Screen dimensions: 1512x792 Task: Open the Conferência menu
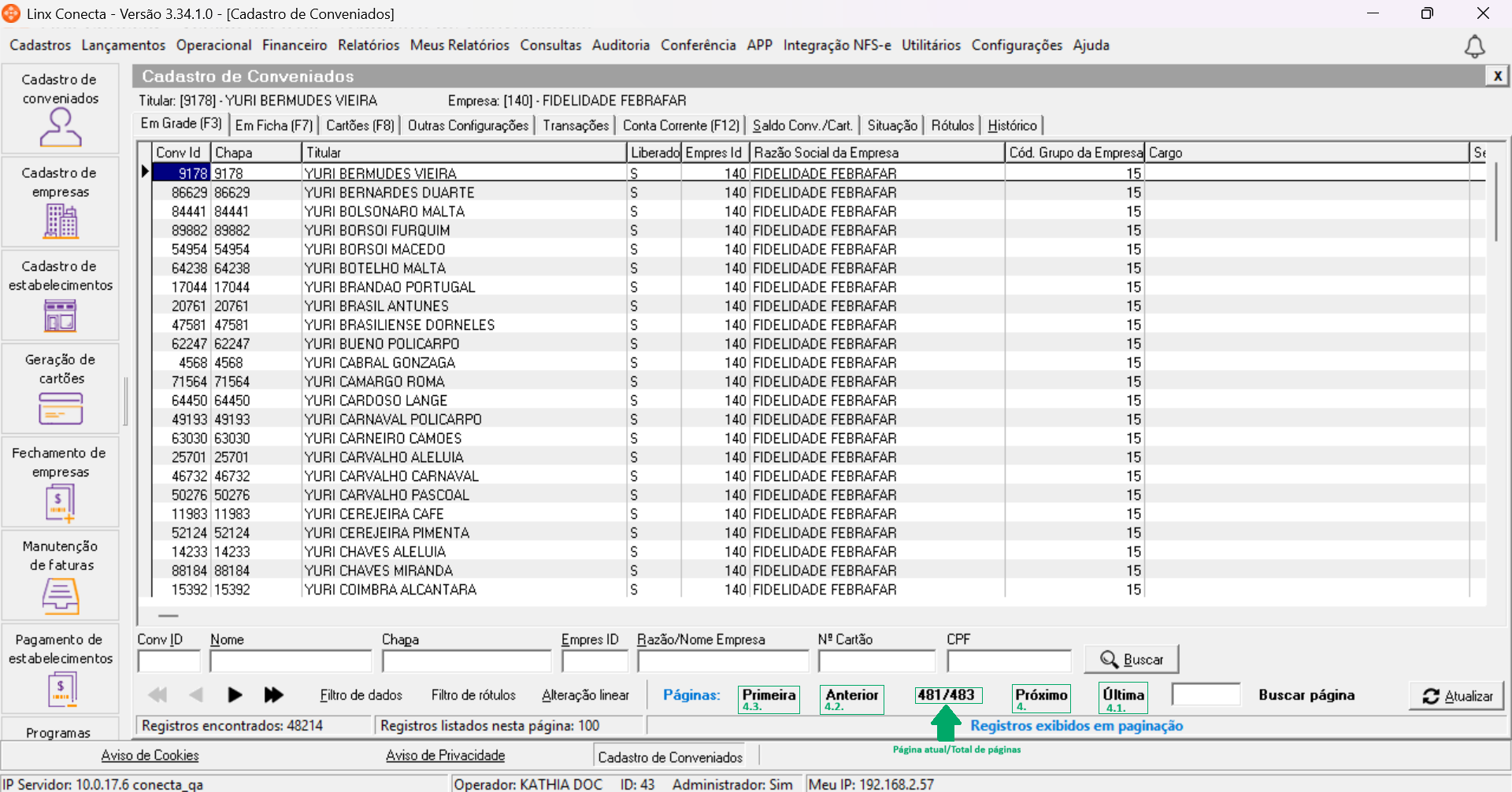(699, 46)
